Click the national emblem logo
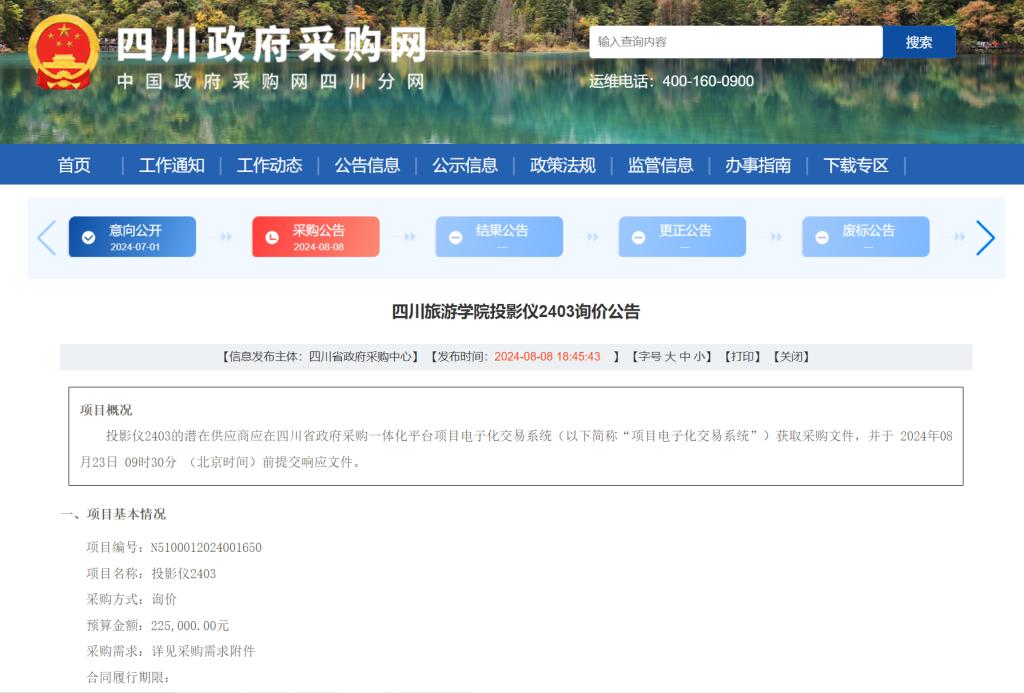 coord(63,52)
